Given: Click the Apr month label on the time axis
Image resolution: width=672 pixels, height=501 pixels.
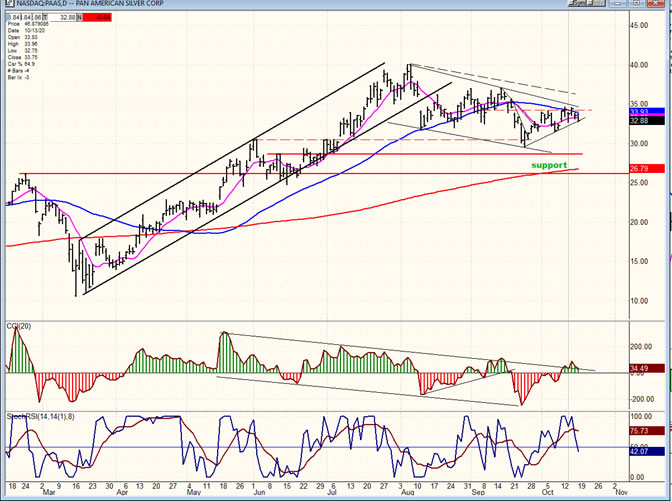Looking at the screenshot, I should (x=123, y=492).
